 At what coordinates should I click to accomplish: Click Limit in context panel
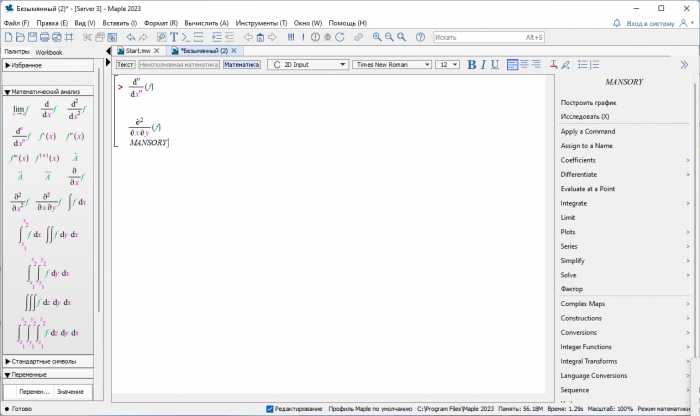[568, 217]
